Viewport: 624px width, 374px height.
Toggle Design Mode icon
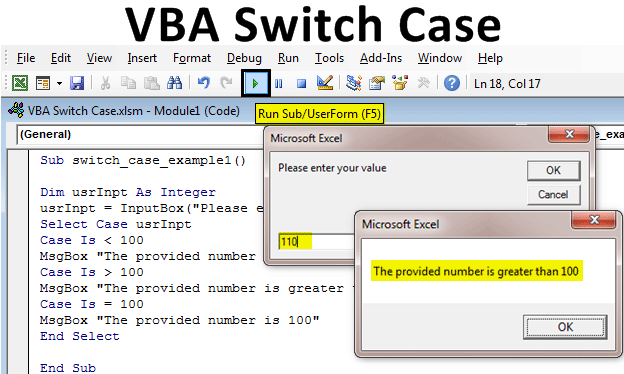tap(325, 83)
